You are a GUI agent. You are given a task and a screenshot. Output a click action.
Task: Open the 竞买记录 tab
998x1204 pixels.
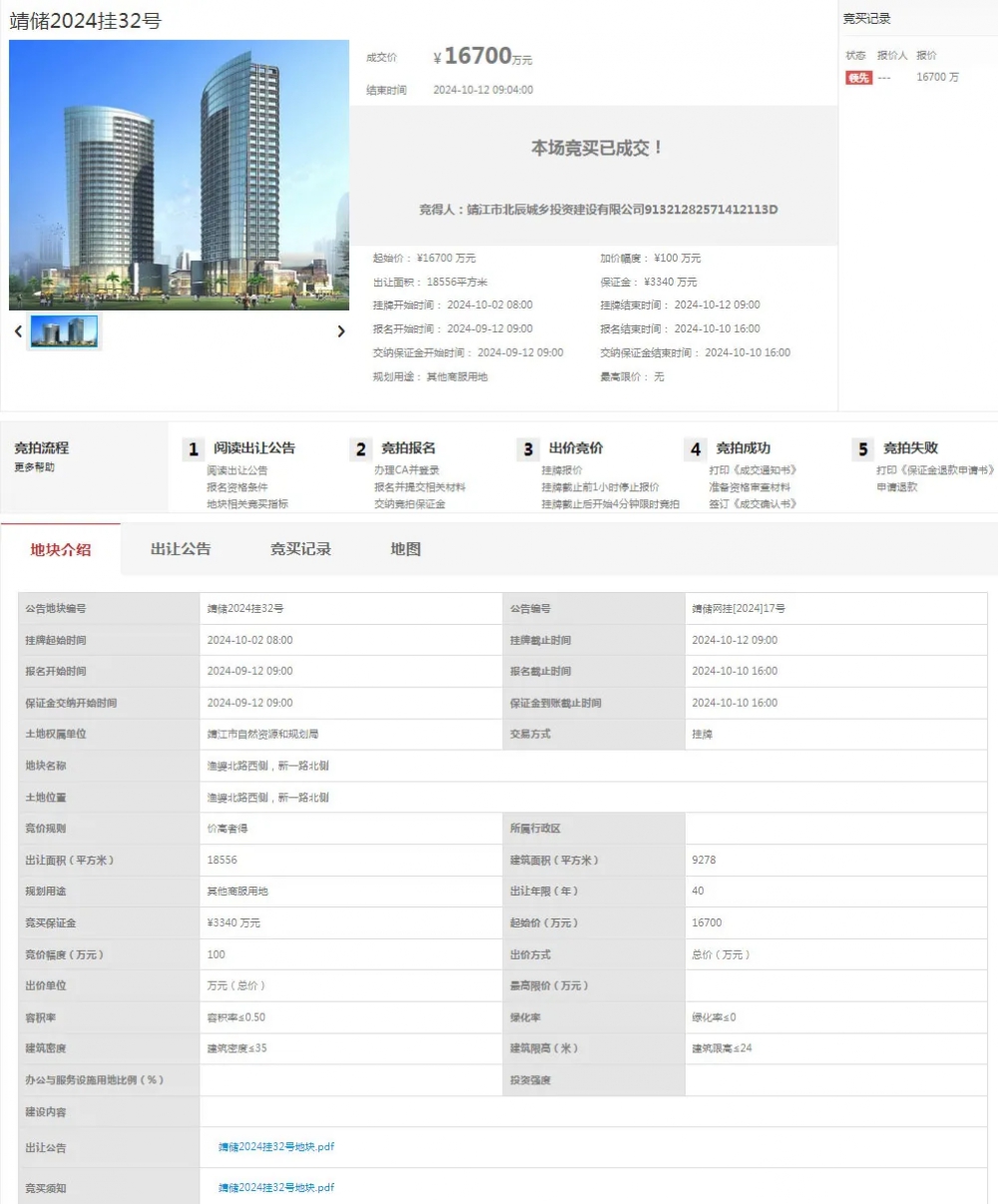point(300,549)
